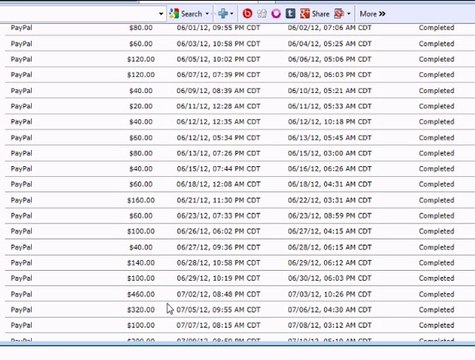Screen dimensions: 475x360
Task: Click the purple circle toolbar icon
Action: [x=276, y=14]
